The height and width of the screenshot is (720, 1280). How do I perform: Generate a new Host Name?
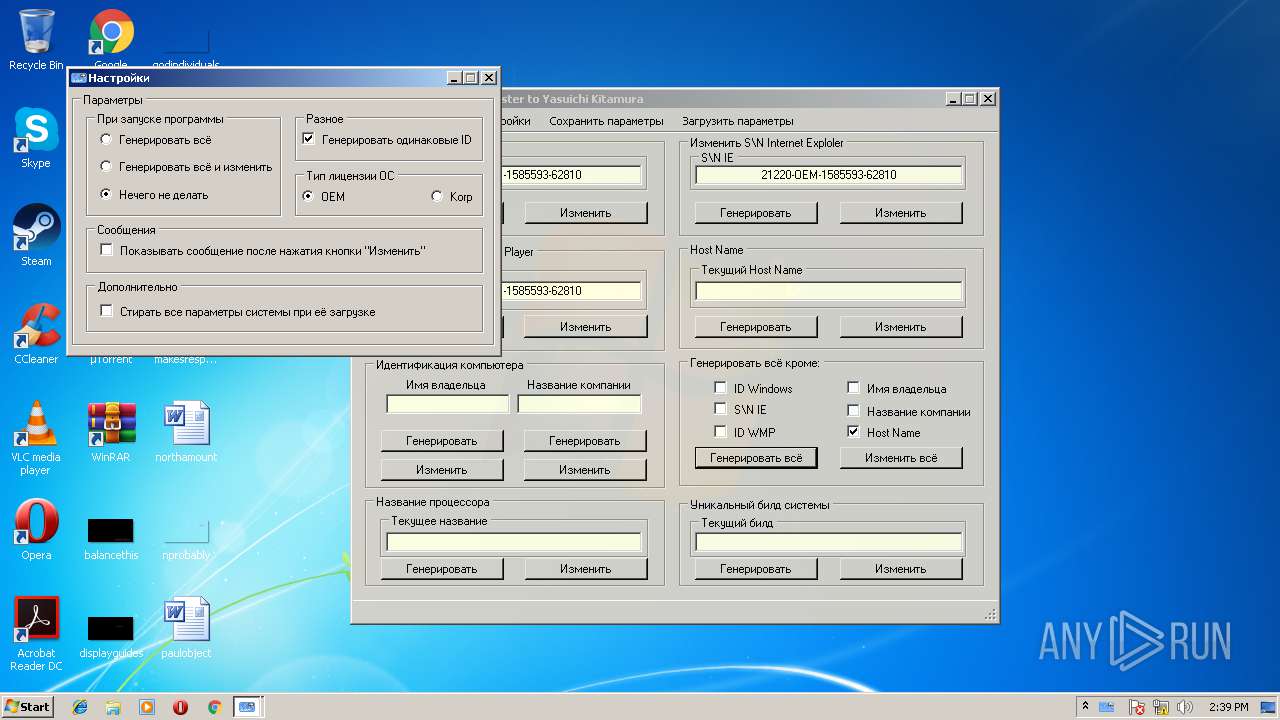tap(756, 327)
